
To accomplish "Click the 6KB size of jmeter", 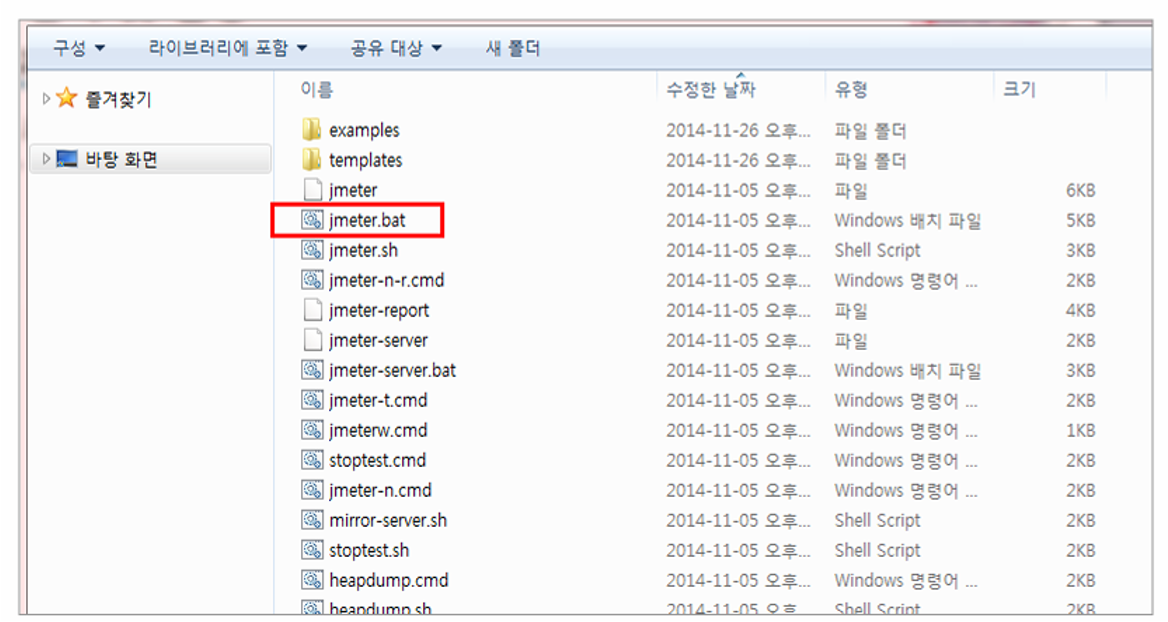I will click(1080, 190).
